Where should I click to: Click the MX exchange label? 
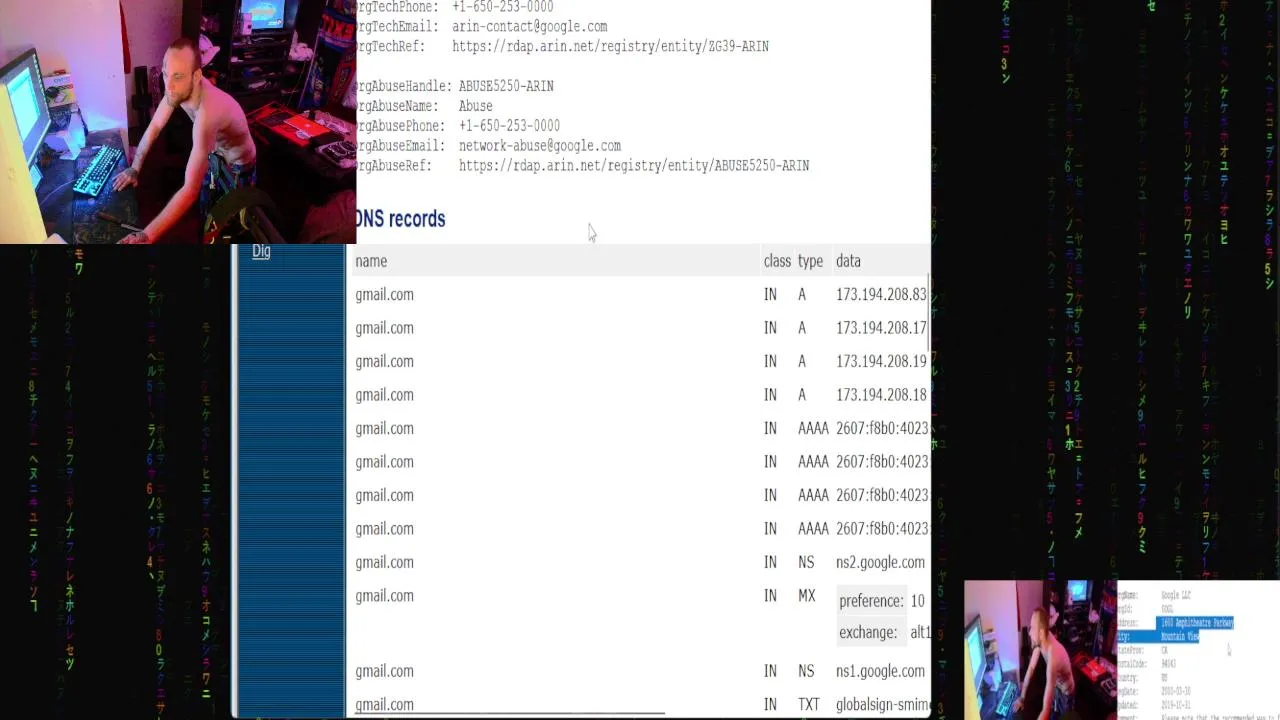click(868, 632)
